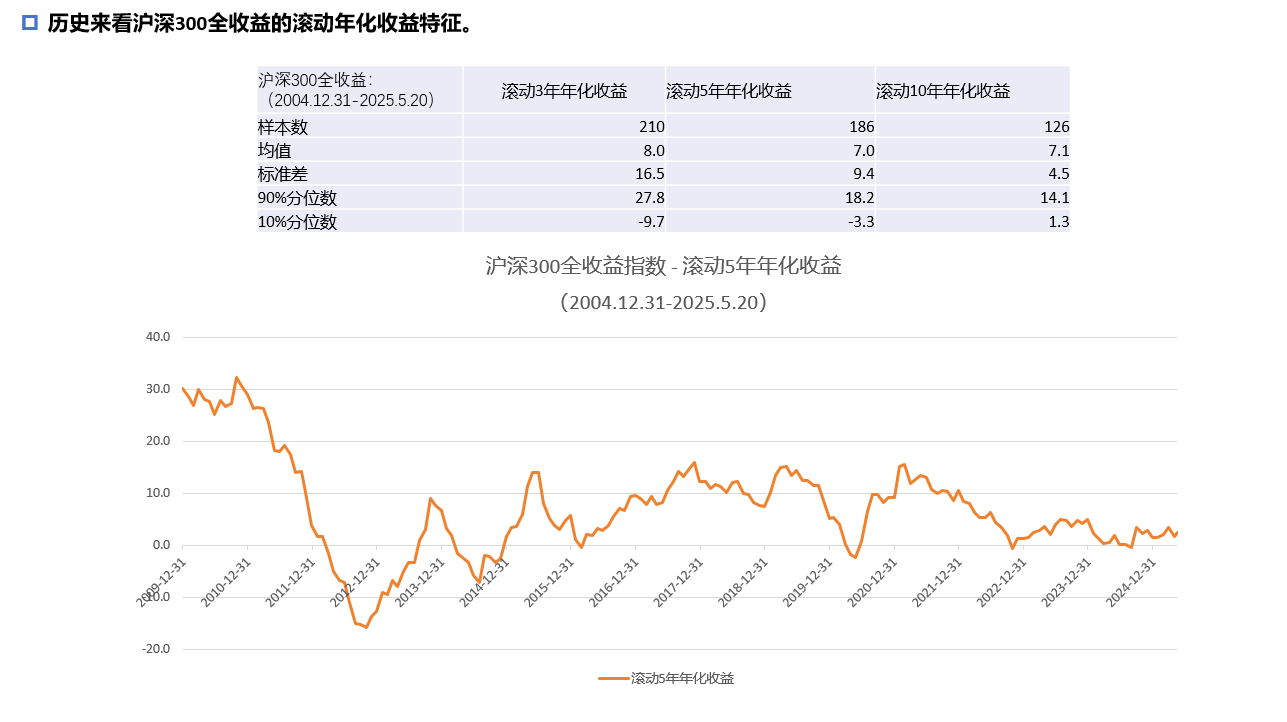Click the 90%分位数 row label

pyautogui.click(x=297, y=198)
